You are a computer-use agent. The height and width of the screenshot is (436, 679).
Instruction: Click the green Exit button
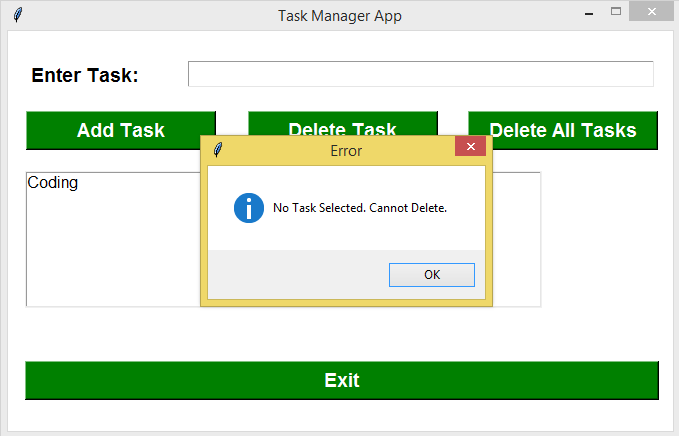(342, 380)
